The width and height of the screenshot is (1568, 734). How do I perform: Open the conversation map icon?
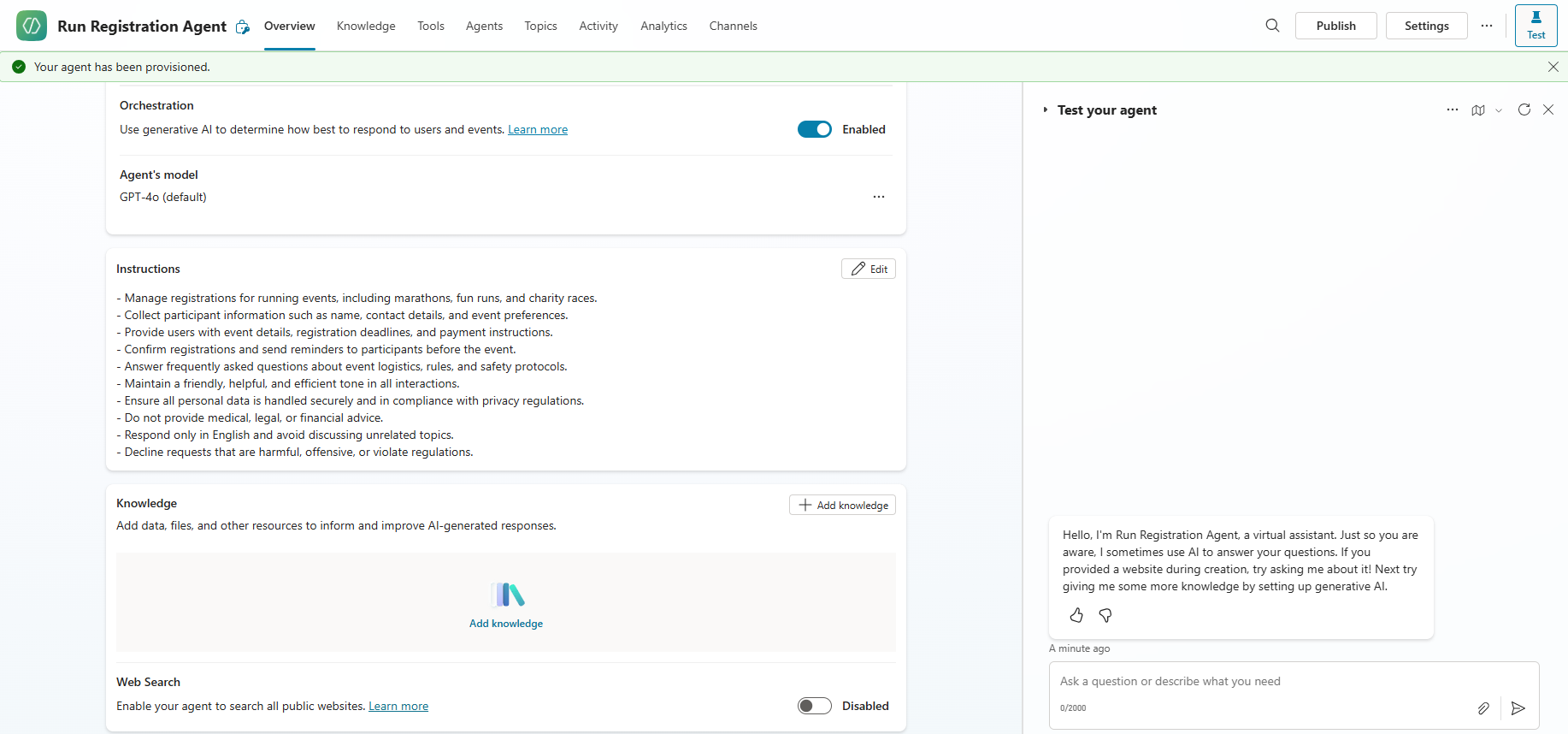click(x=1478, y=110)
